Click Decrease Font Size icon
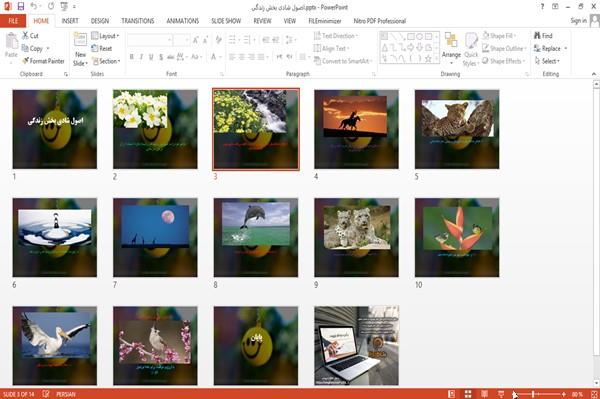 click(x=205, y=40)
